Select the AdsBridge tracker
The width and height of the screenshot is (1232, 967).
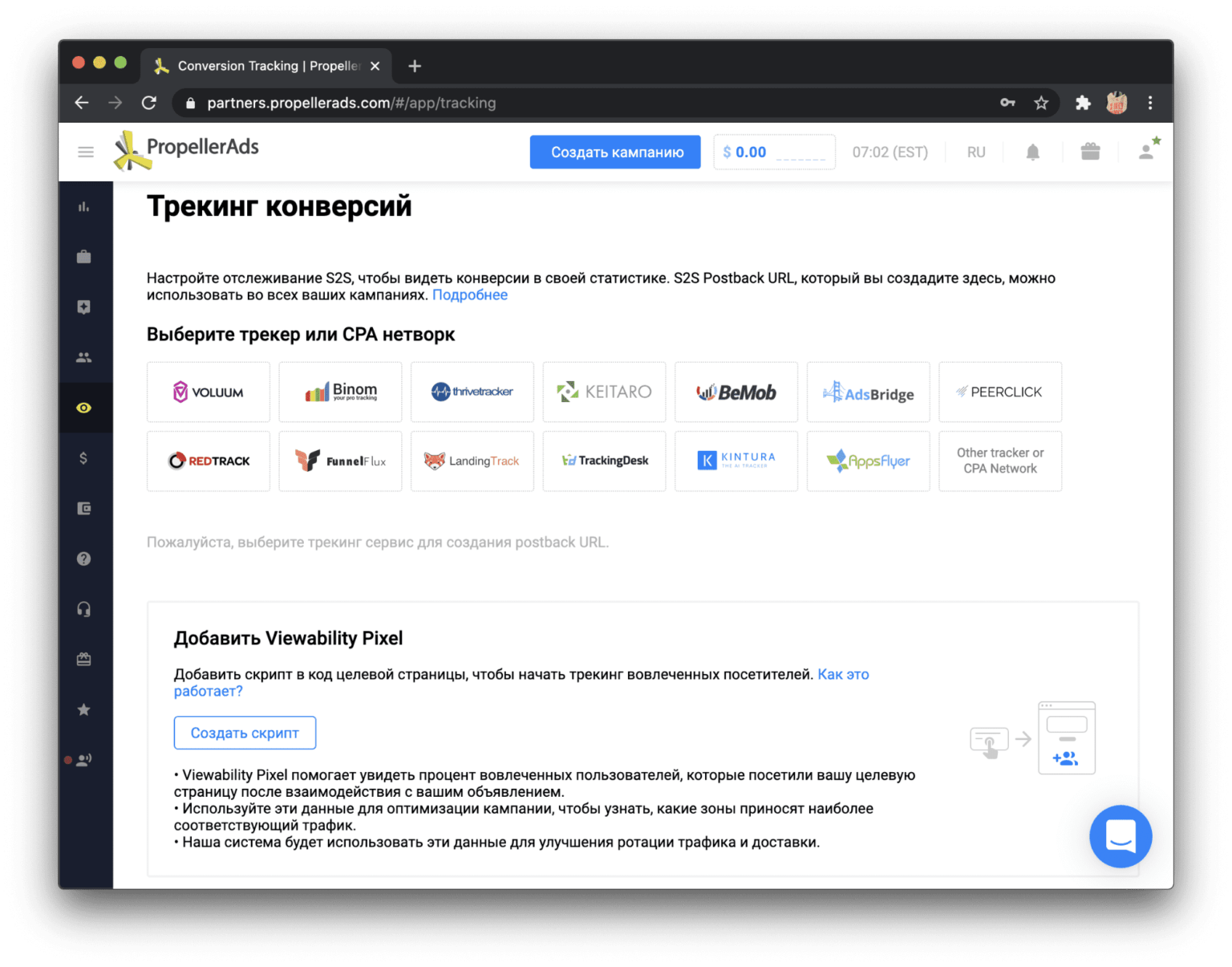[x=869, y=392]
